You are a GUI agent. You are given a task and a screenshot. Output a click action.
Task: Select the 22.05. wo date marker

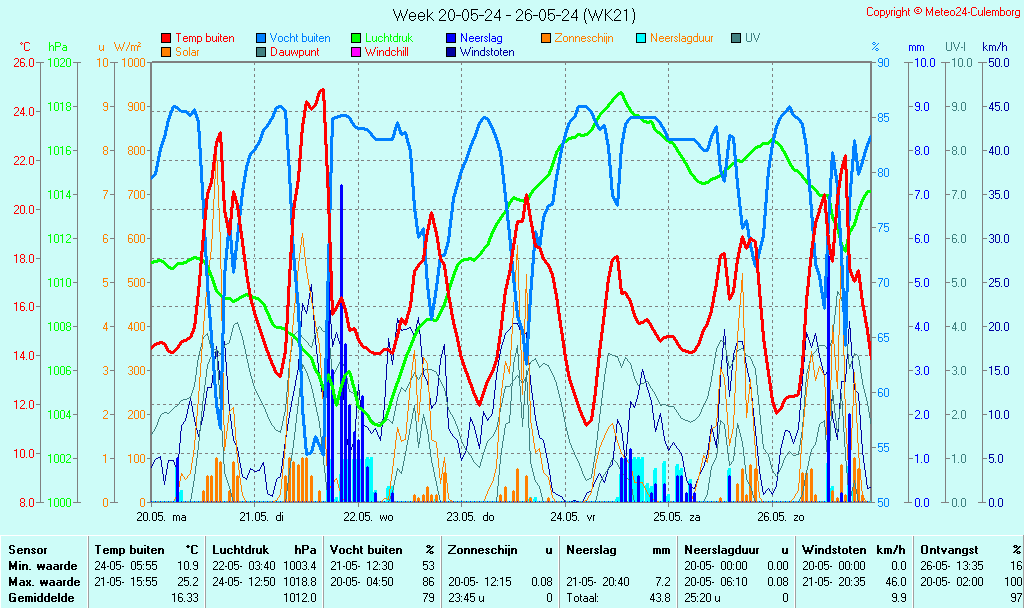pos(369,517)
